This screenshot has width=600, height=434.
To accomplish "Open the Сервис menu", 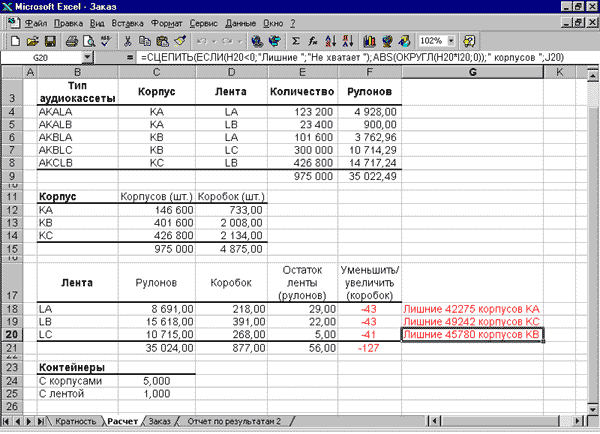I will [204, 24].
